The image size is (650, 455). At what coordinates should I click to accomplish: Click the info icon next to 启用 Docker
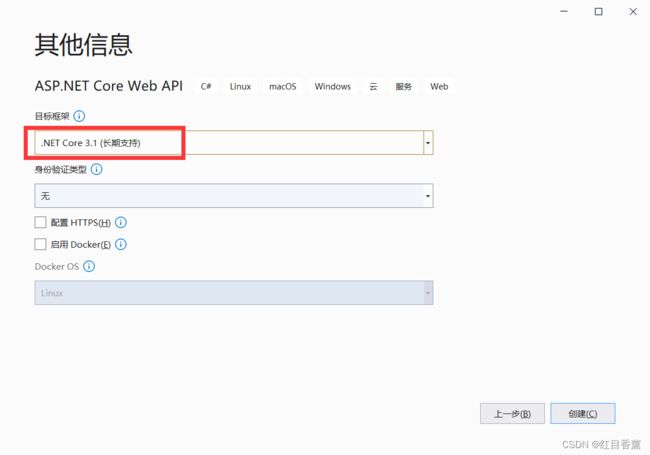pos(121,244)
